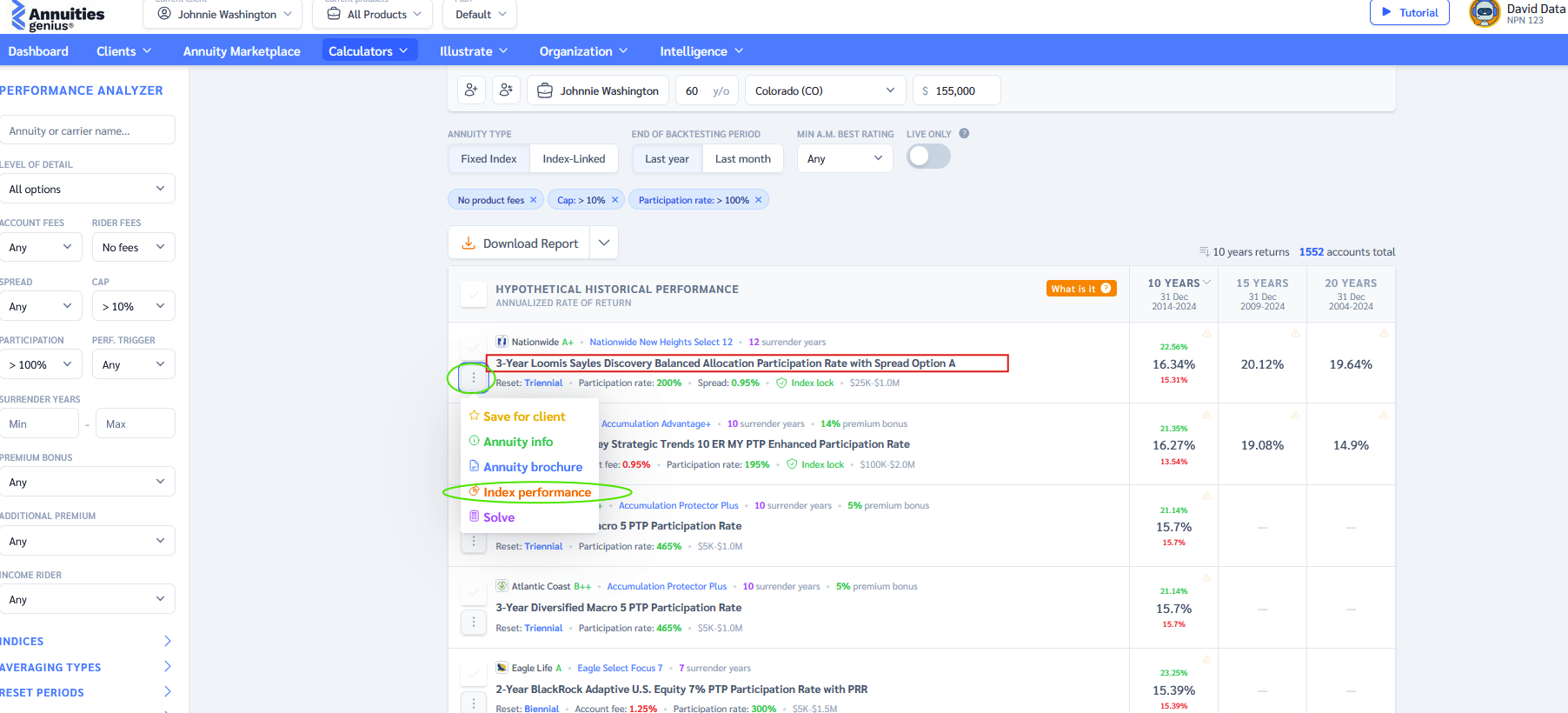Open the Participation > 100% dropdown
The width and height of the screenshot is (1568, 713).
pos(41,364)
